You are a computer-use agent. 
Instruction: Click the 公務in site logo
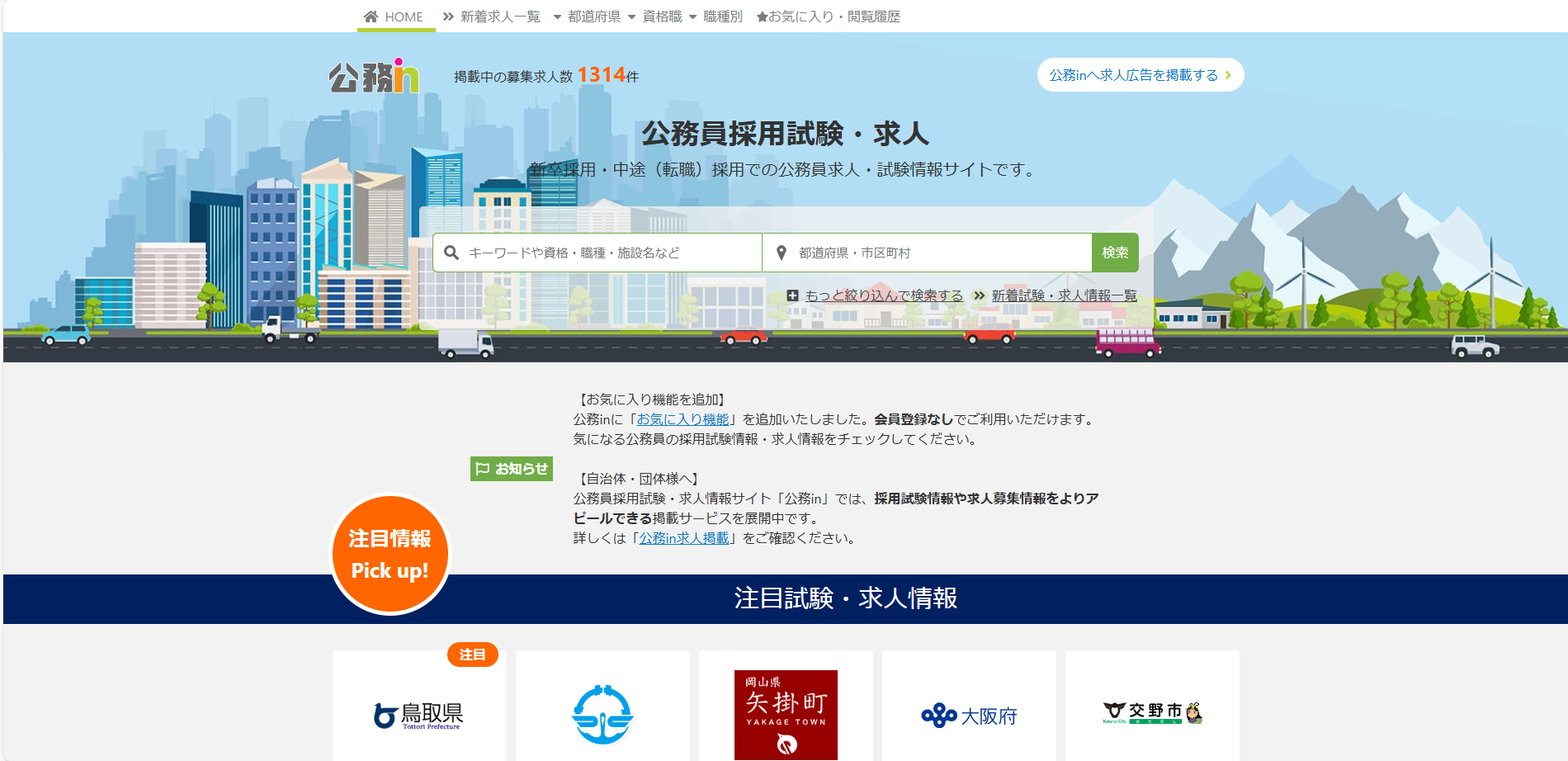point(374,77)
